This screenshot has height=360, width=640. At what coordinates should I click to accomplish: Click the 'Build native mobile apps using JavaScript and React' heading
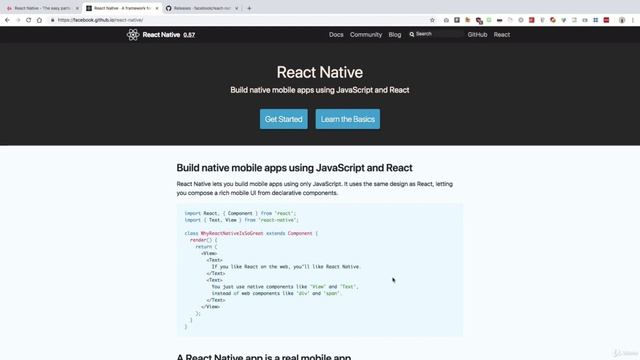click(x=294, y=168)
